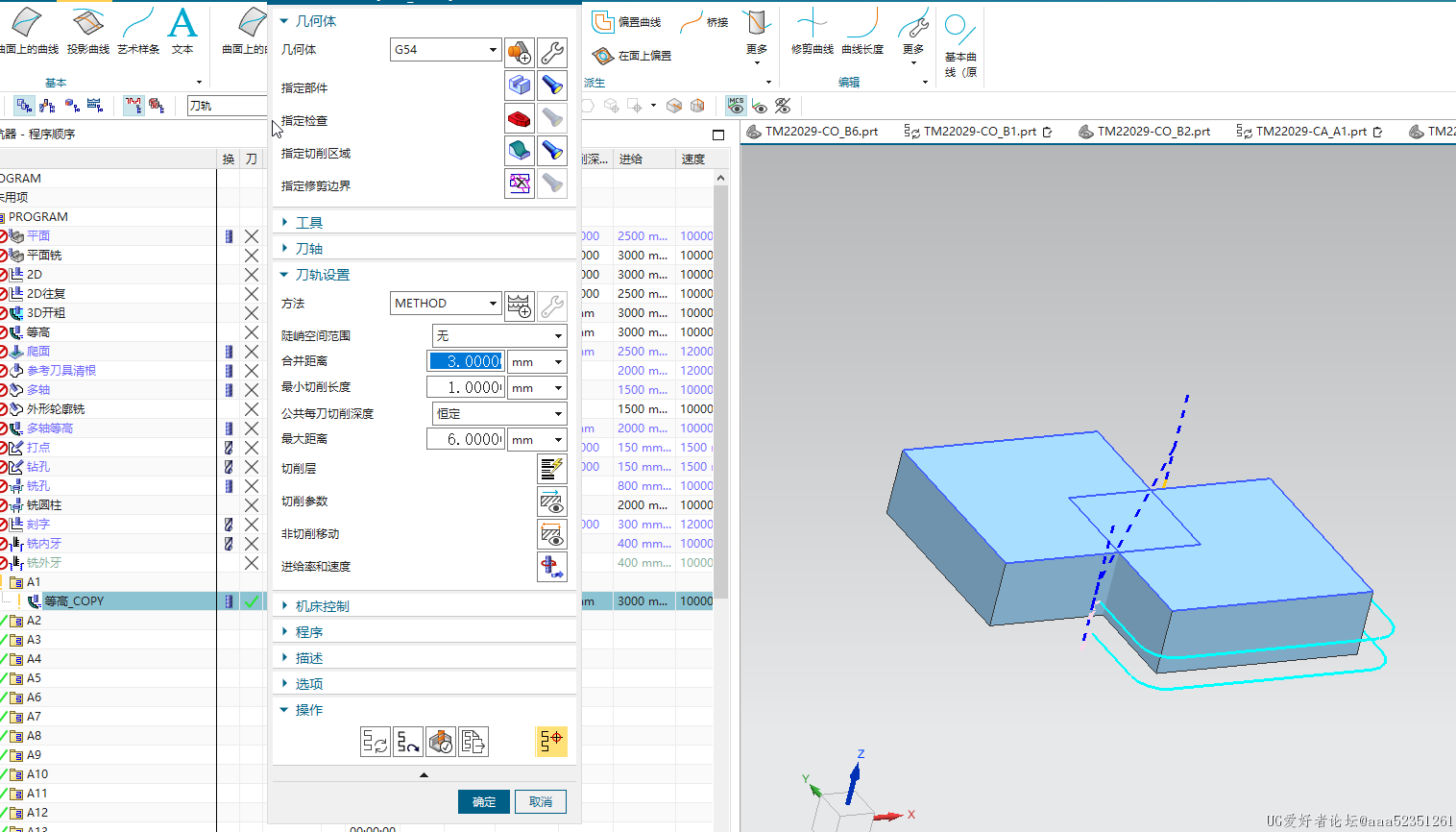Viewport: 1456px width, 832px height.
Task: Open the 非切削移动 (non-cutting moves) icon
Action: [551, 534]
